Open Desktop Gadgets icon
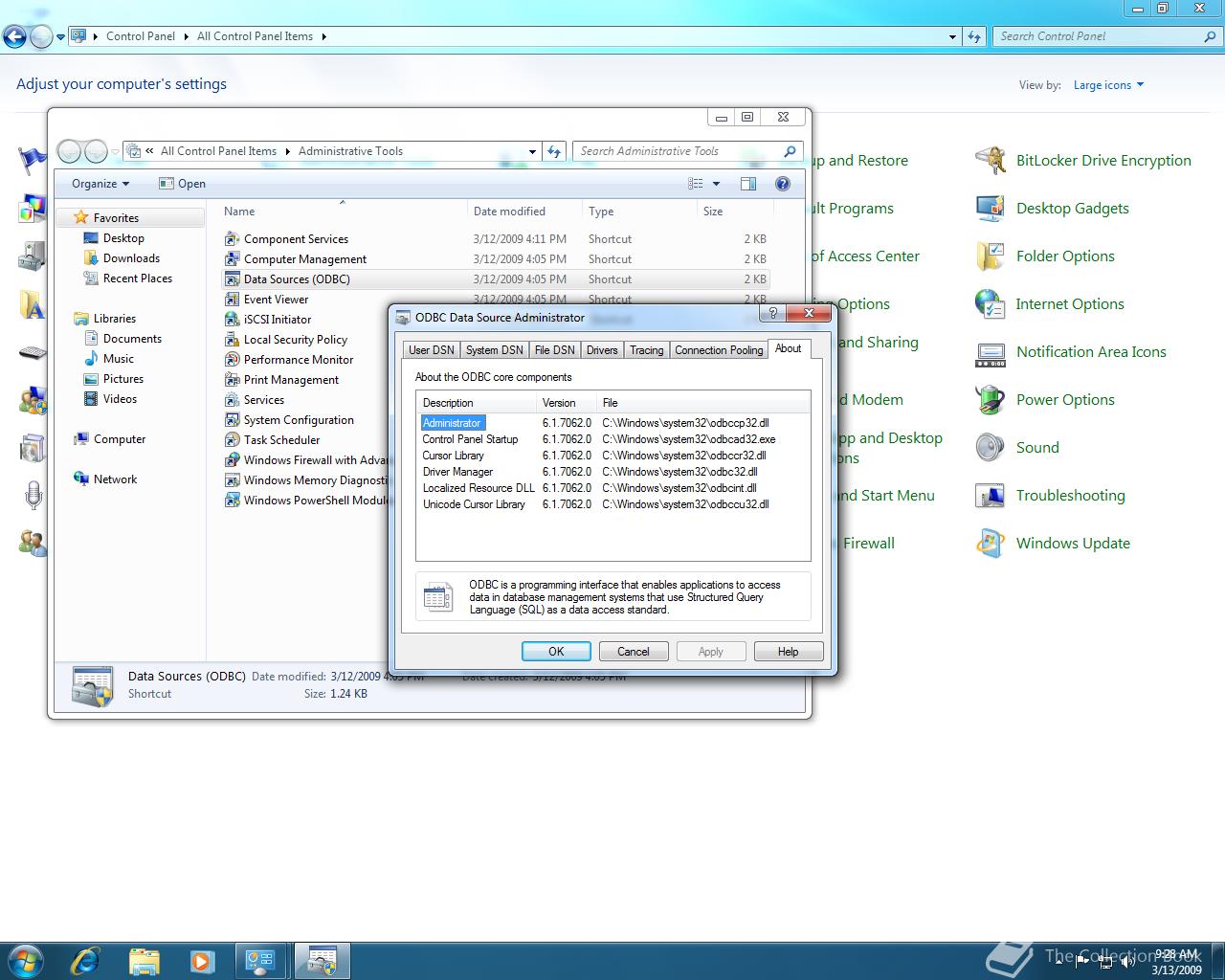Viewport: 1225px width, 980px height. (x=991, y=209)
